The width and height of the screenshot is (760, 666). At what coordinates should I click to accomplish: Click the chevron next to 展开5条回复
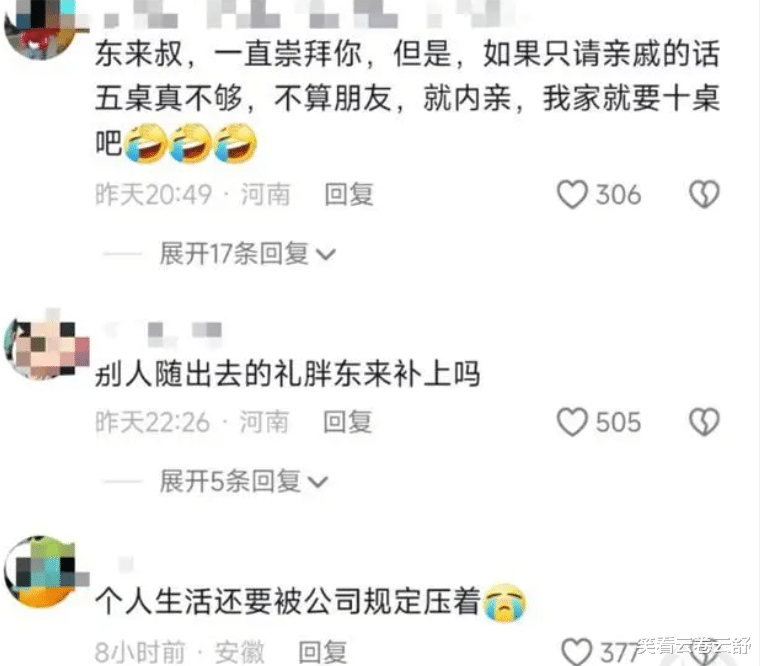(x=318, y=482)
